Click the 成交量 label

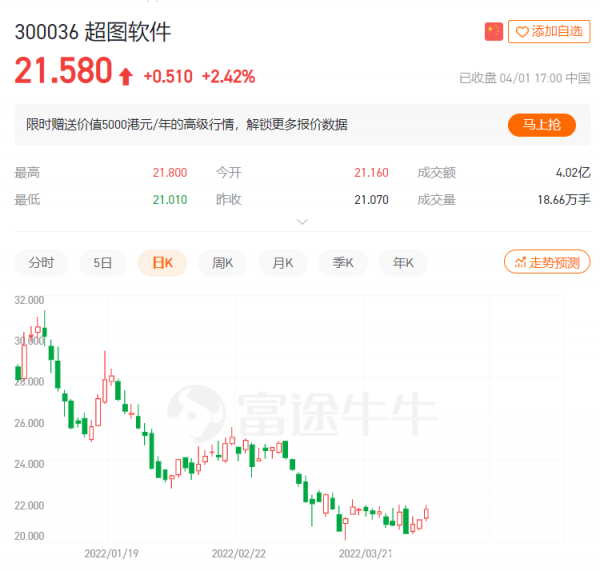(x=436, y=199)
